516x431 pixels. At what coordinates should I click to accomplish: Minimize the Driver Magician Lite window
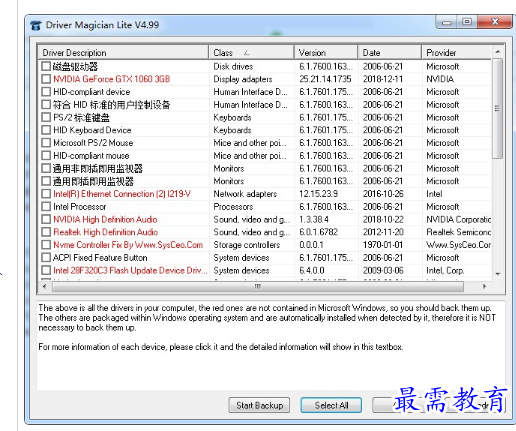click(446, 22)
